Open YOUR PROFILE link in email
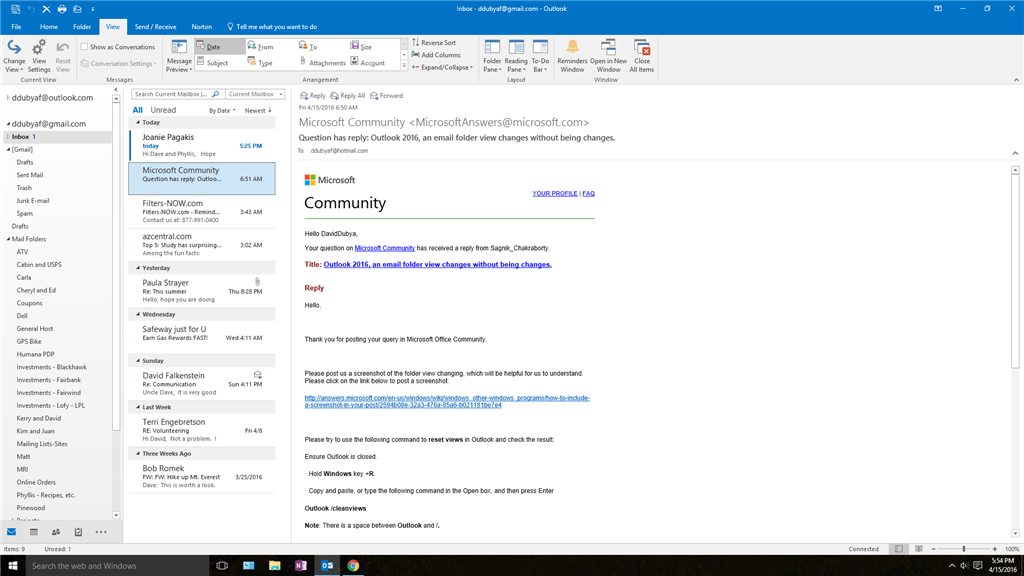 (x=554, y=193)
